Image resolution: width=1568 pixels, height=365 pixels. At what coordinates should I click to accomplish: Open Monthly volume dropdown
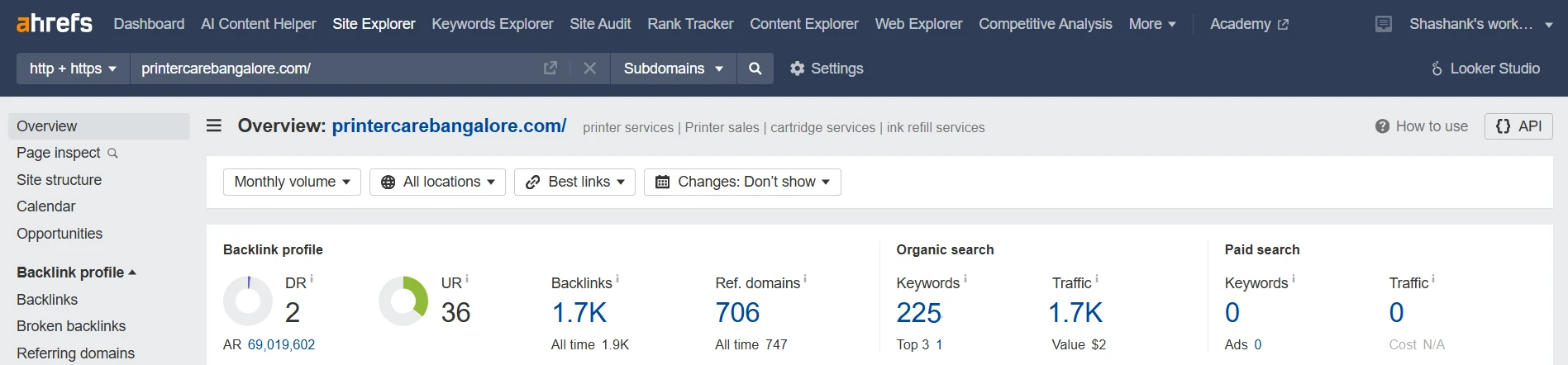click(x=292, y=182)
